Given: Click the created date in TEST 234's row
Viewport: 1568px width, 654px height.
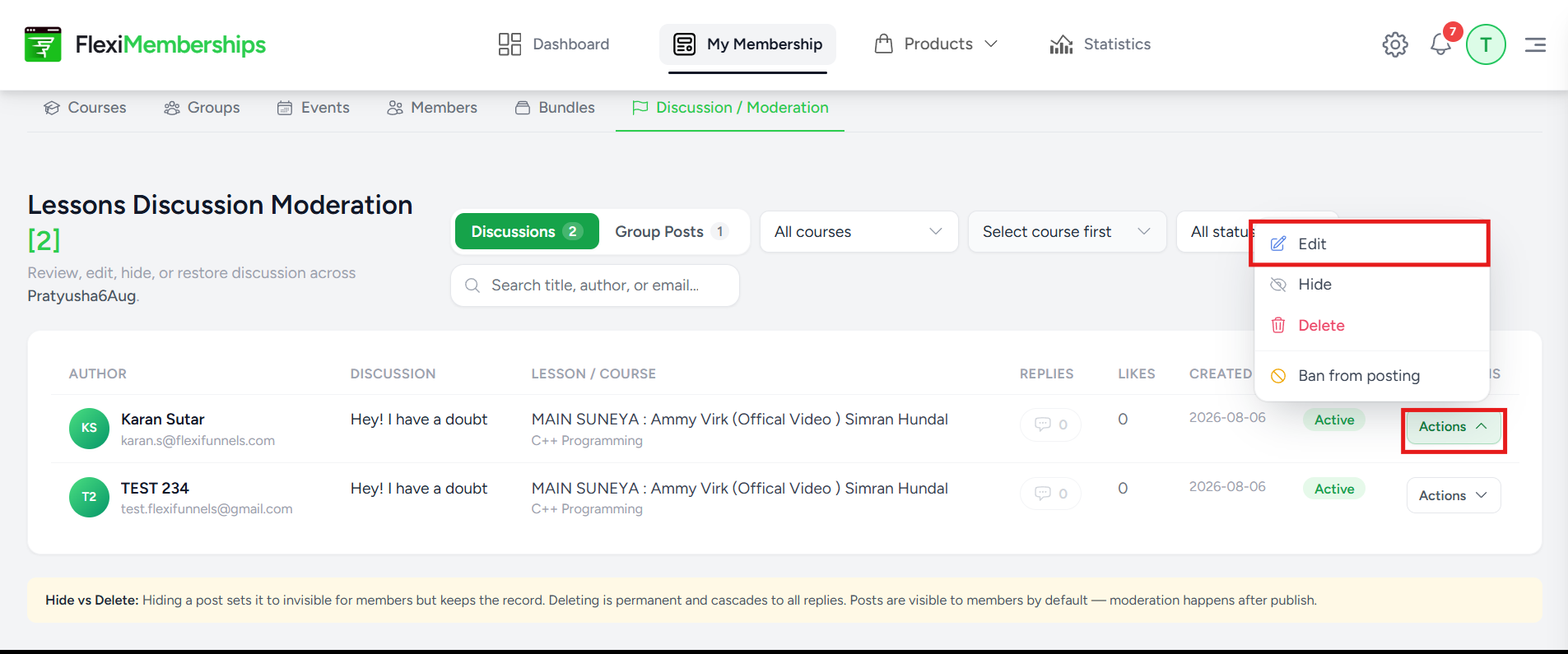Looking at the screenshot, I should click(1227, 487).
